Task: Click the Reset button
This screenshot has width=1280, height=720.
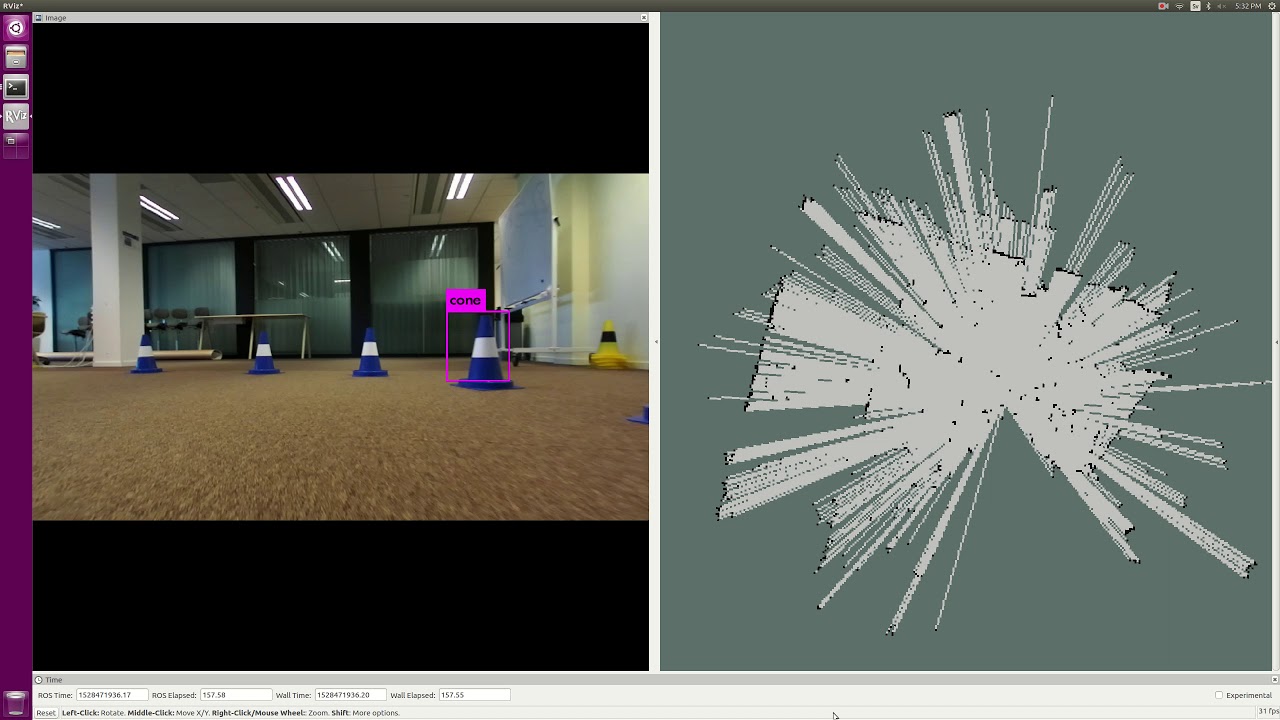Action: pyautogui.click(x=45, y=713)
